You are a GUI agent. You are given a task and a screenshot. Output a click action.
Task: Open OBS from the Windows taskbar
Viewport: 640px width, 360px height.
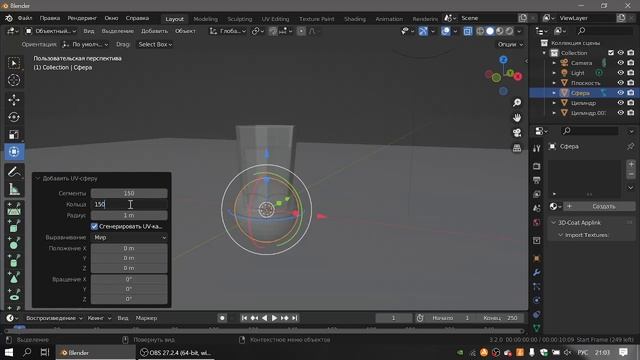(x=175, y=353)
